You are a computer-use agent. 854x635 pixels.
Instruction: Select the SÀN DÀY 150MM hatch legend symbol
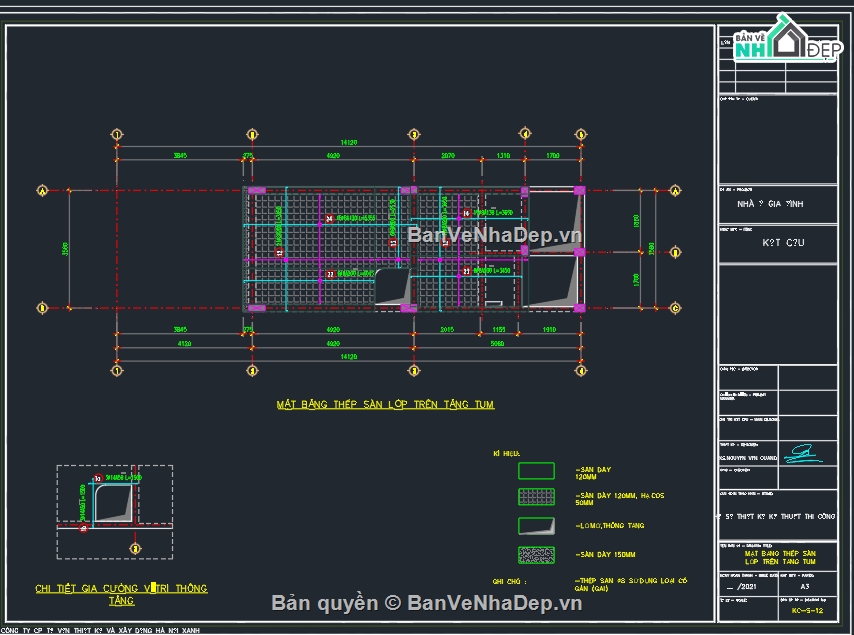tap(535, 555)
